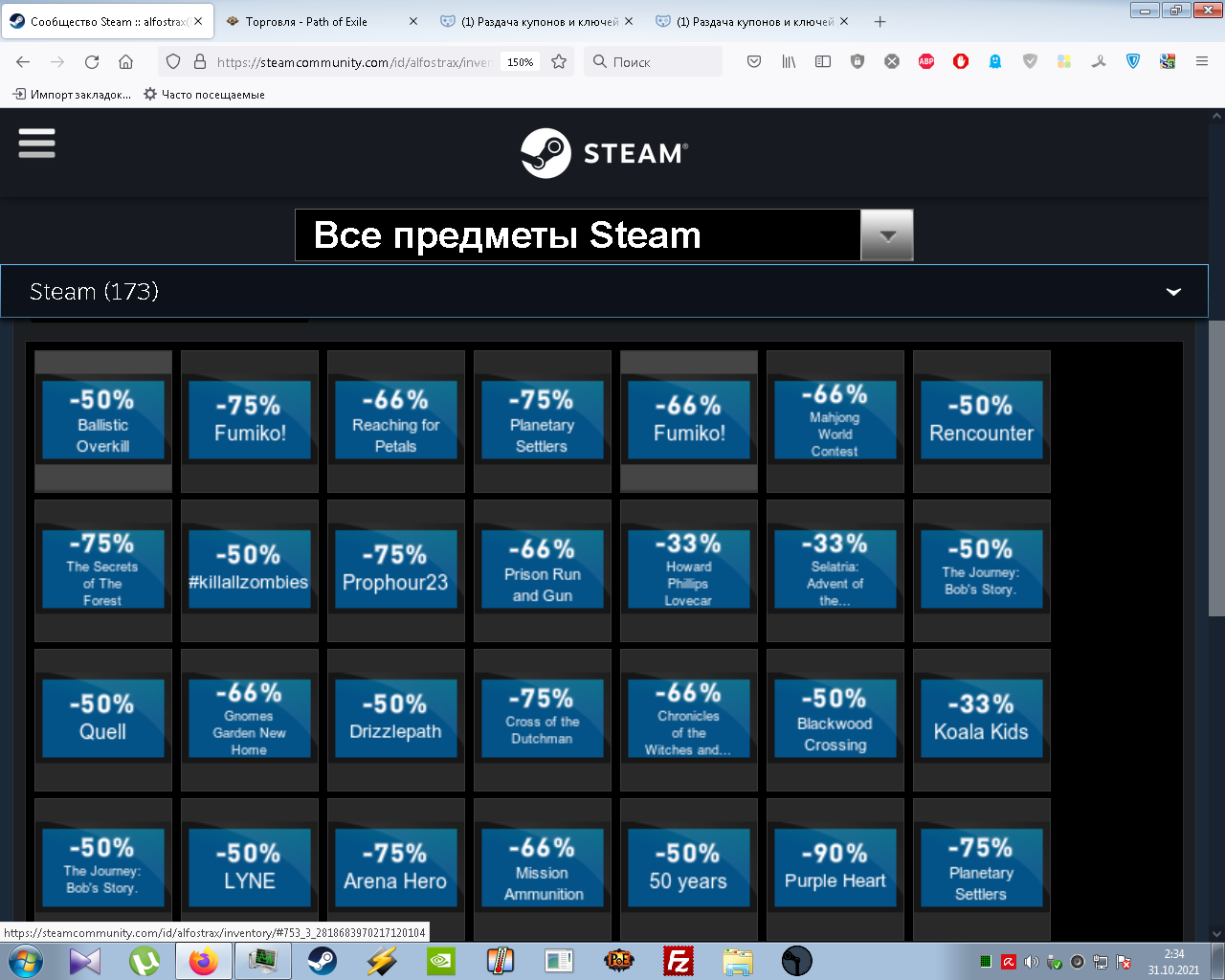
Task: Open the Path of Exile taskbar icon
Action: tap(619, 961)
